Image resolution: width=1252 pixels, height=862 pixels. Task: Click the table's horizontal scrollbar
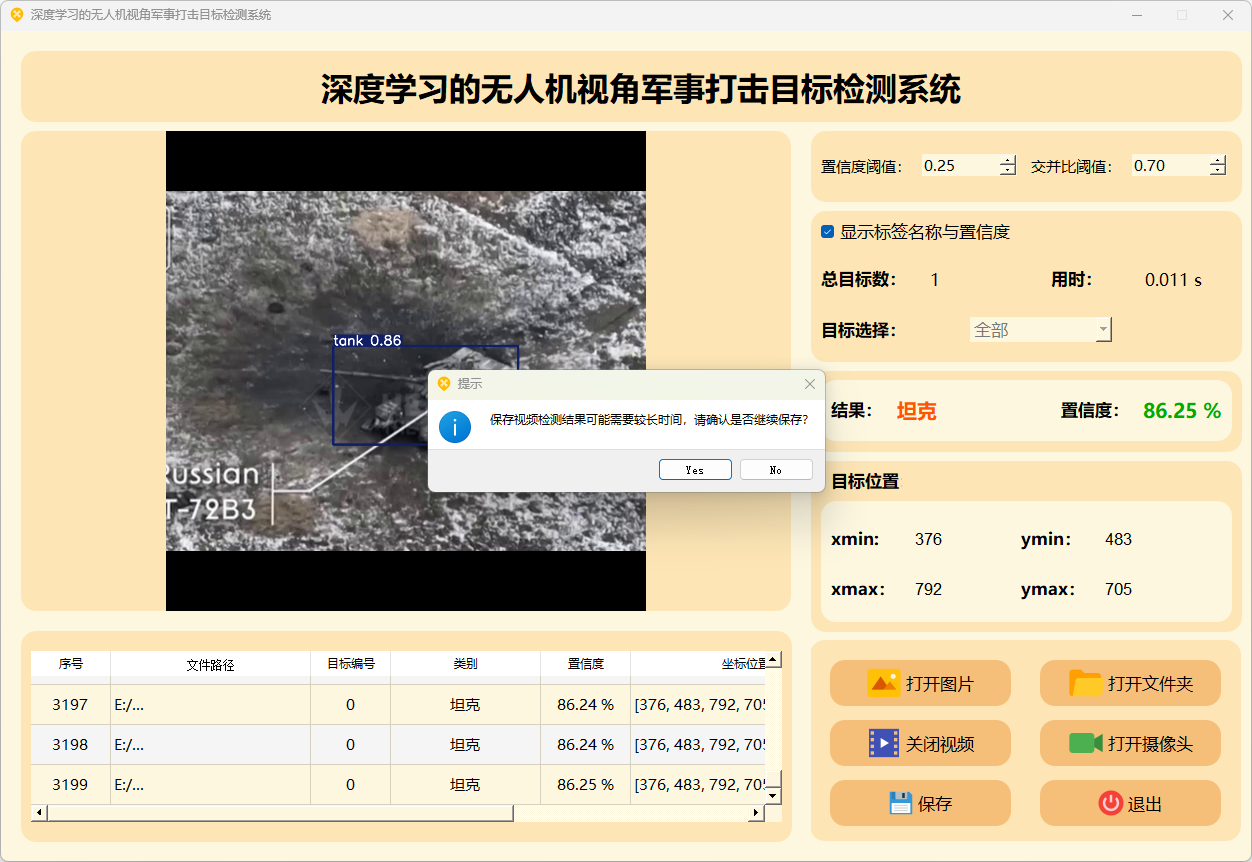pyautogui.click(x=280, y=813)
